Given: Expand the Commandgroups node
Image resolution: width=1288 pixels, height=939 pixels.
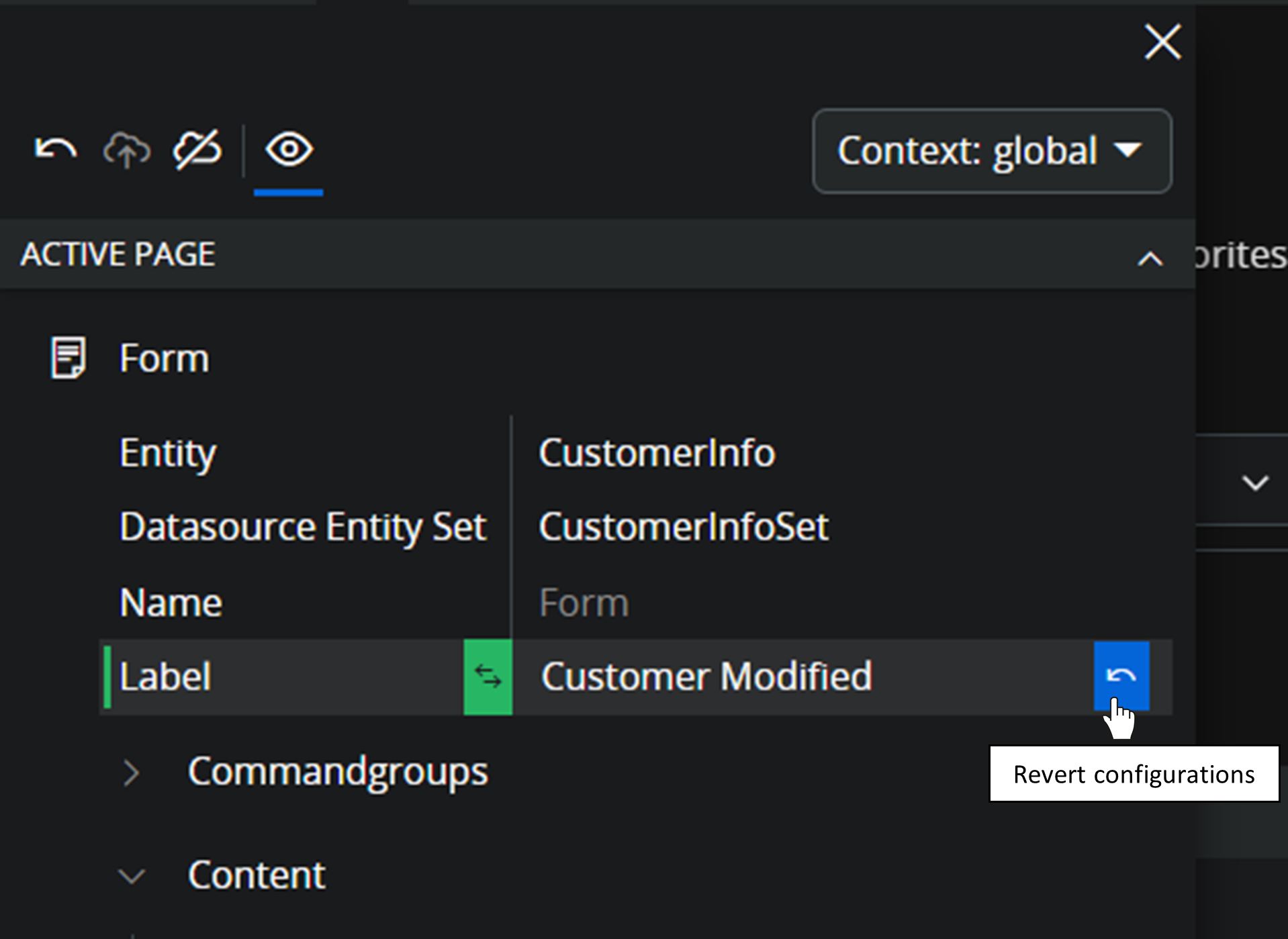Looking at the screenshot, I should [x=132, y=773].
